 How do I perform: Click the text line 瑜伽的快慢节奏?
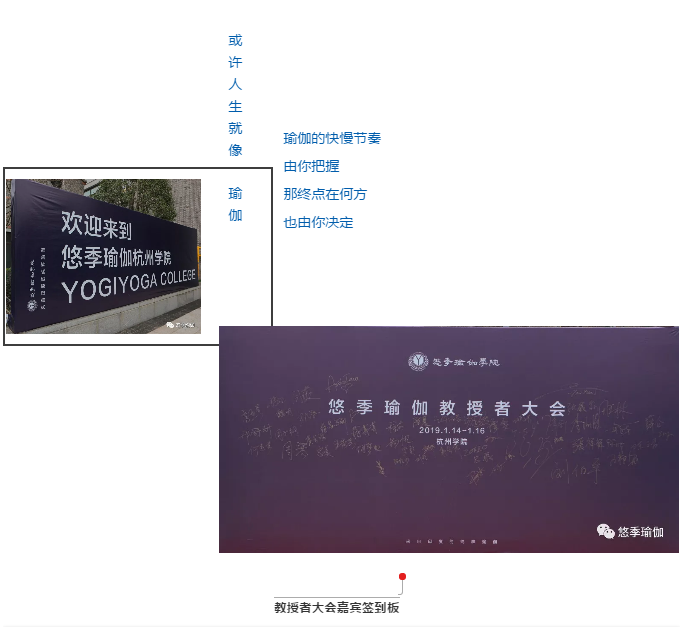coord(332,138)
